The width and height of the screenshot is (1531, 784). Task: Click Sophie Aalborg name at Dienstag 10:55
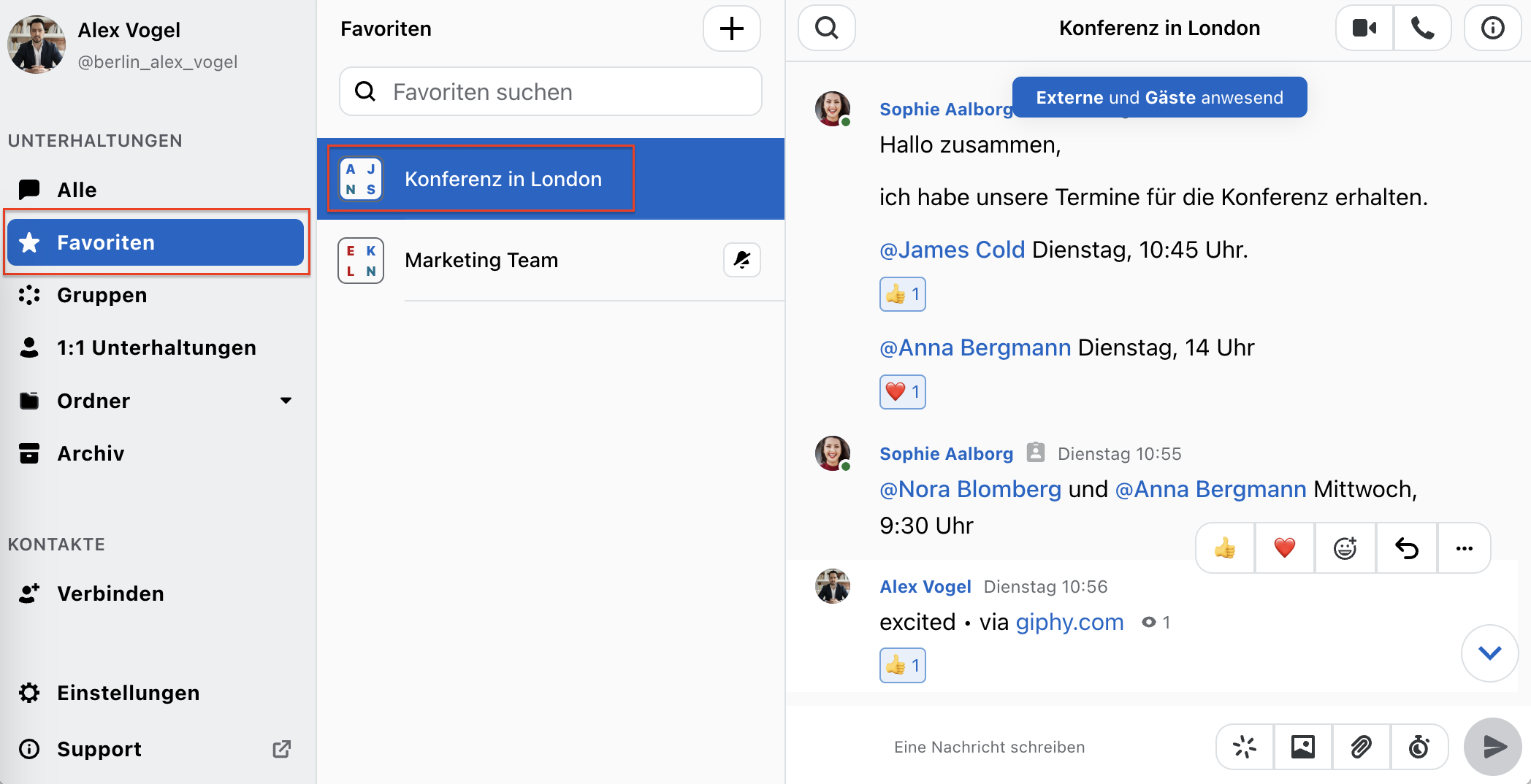point(946,453)
